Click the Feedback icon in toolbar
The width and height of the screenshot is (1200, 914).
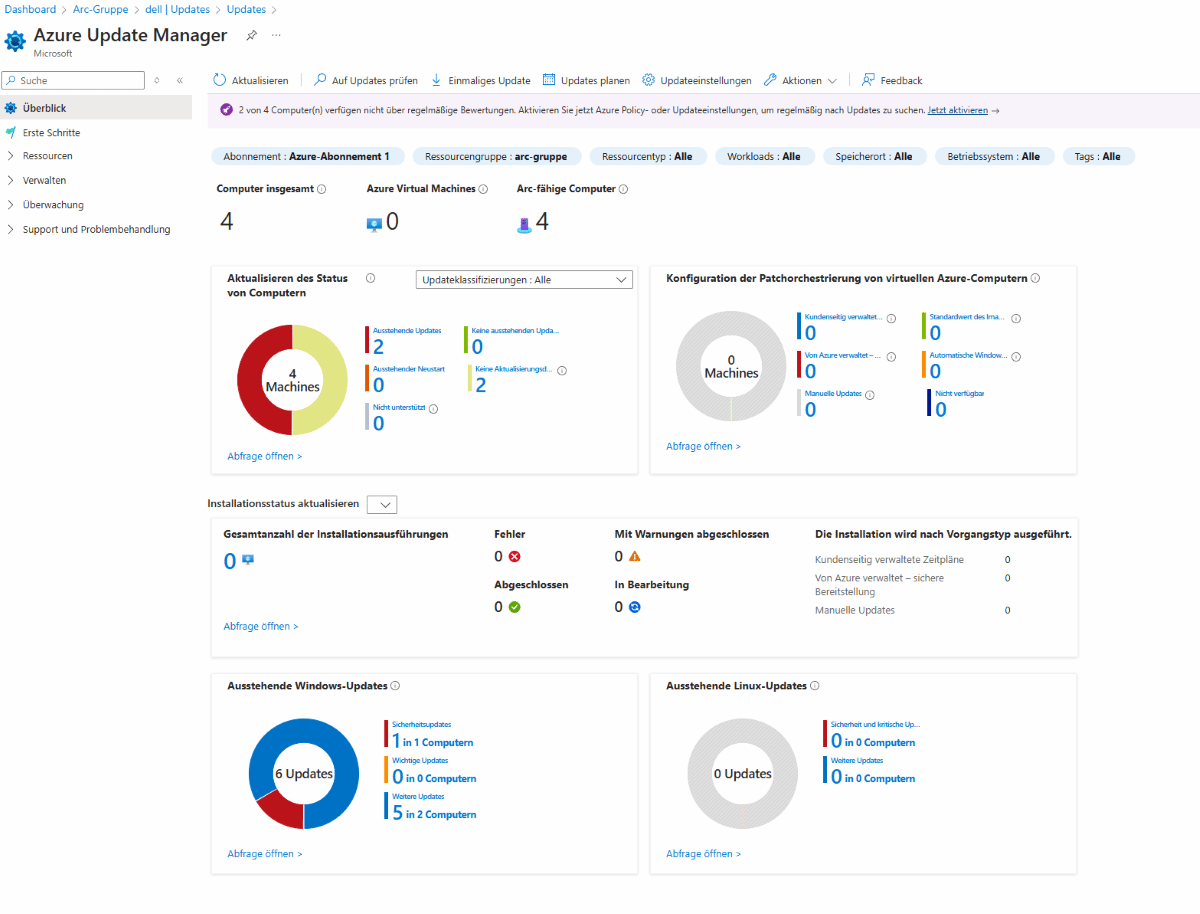point(868,80)
